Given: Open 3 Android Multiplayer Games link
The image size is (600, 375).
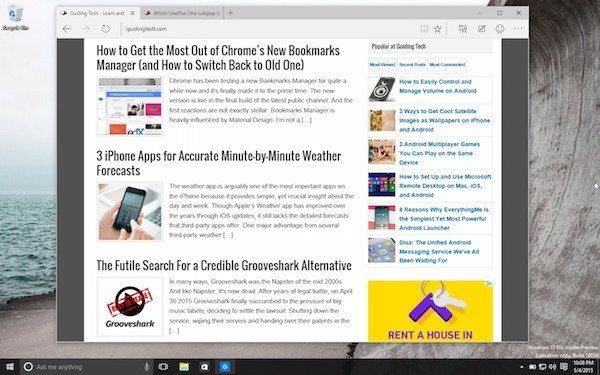Looking at the screenshot, I should 439,153.
